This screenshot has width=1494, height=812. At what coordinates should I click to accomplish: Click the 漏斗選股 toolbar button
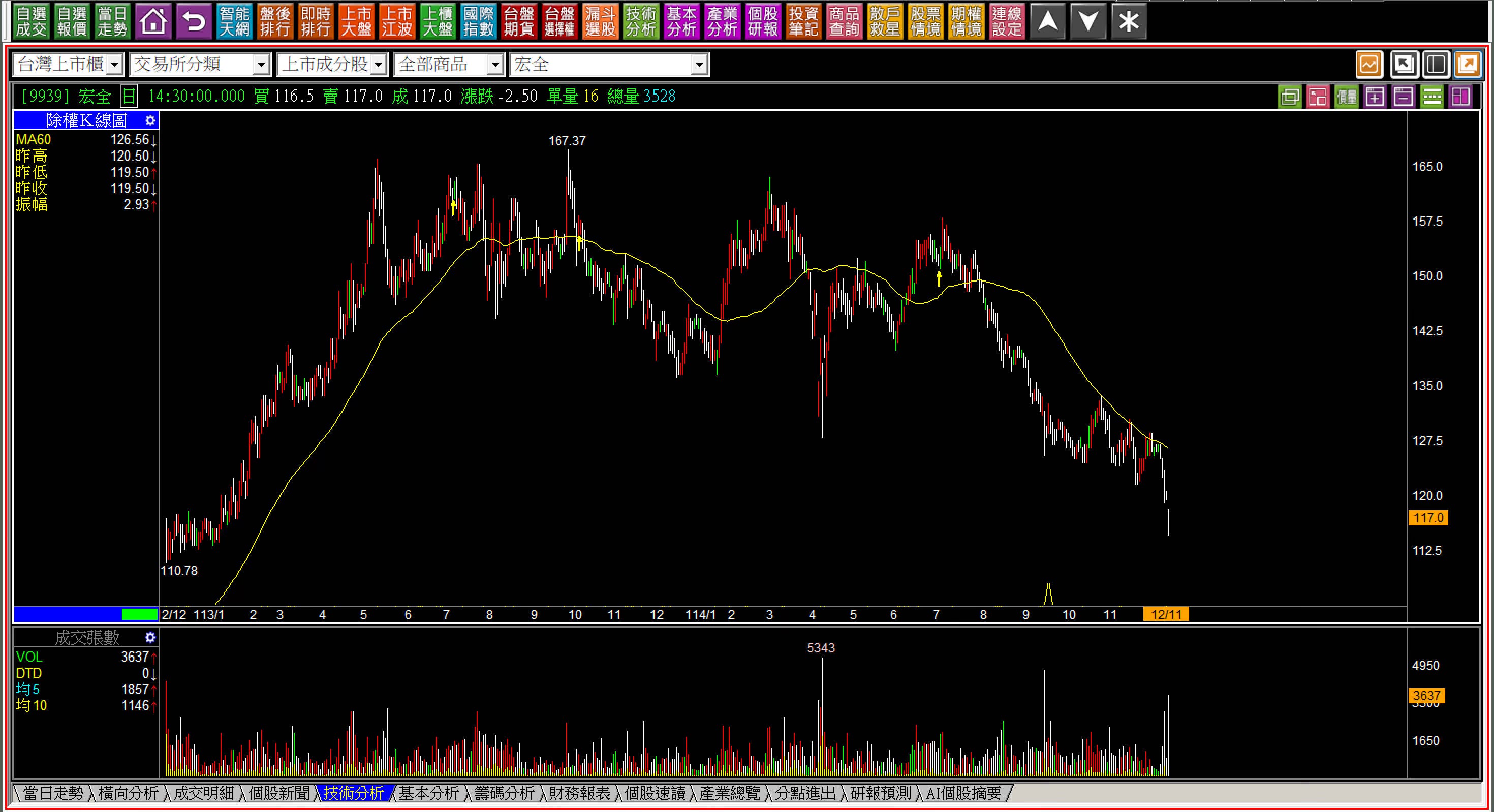(600, 22)
